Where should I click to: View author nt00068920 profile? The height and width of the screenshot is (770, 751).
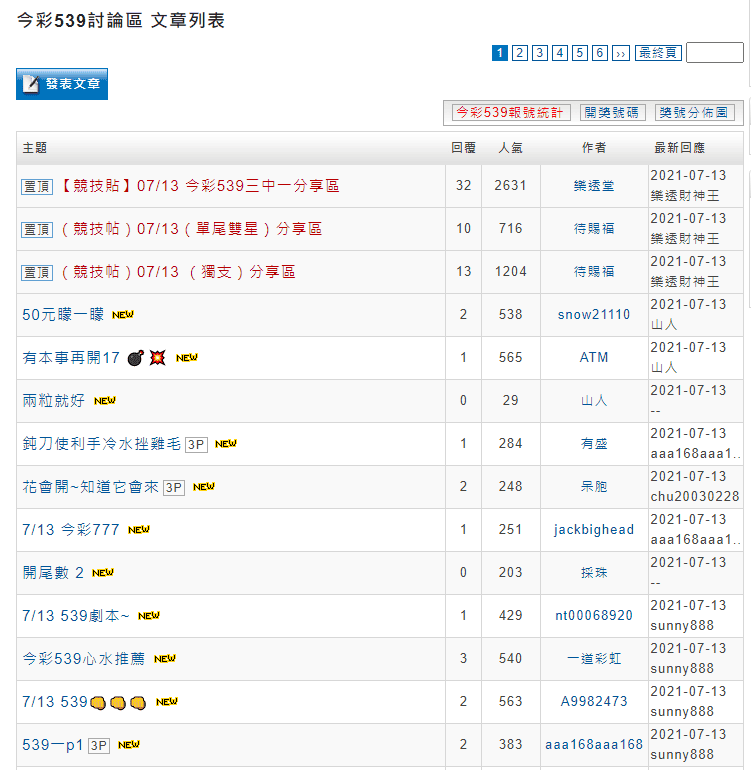tap(594, 615)
